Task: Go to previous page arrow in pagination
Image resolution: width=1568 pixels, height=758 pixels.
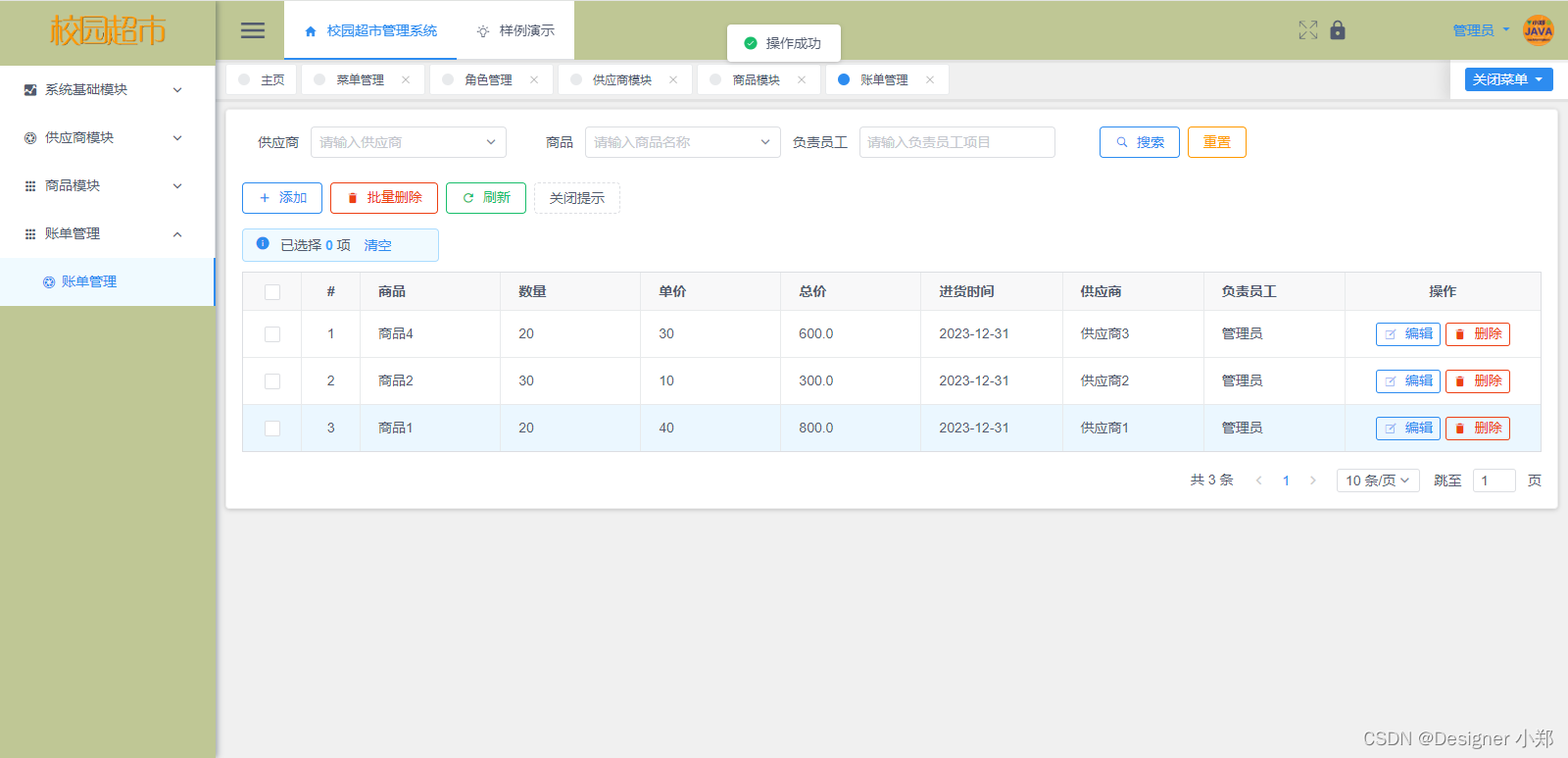Action: click(x=1258, y=480)
